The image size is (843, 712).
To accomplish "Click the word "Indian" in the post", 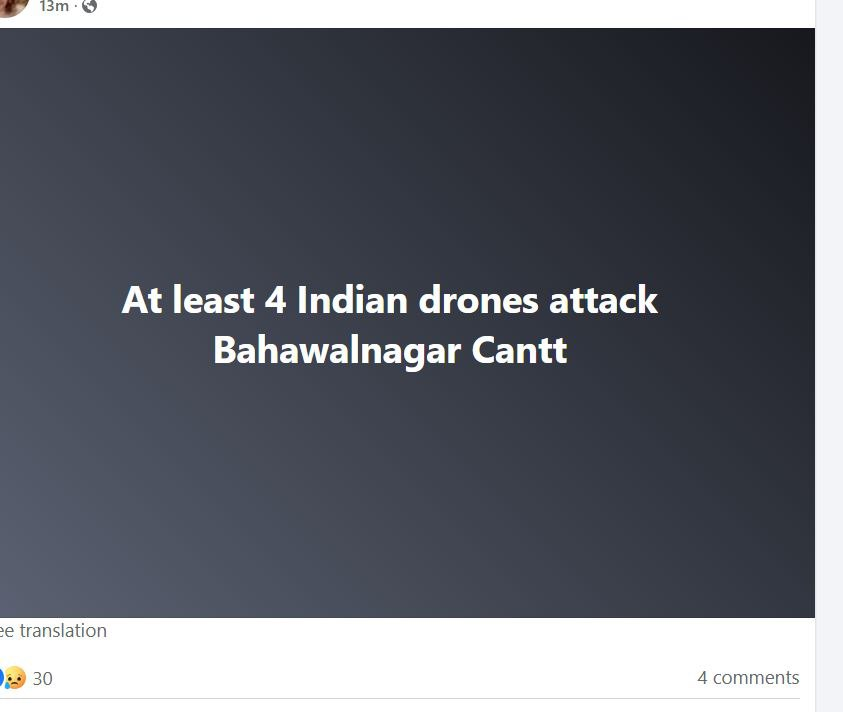I will point(352,300).
